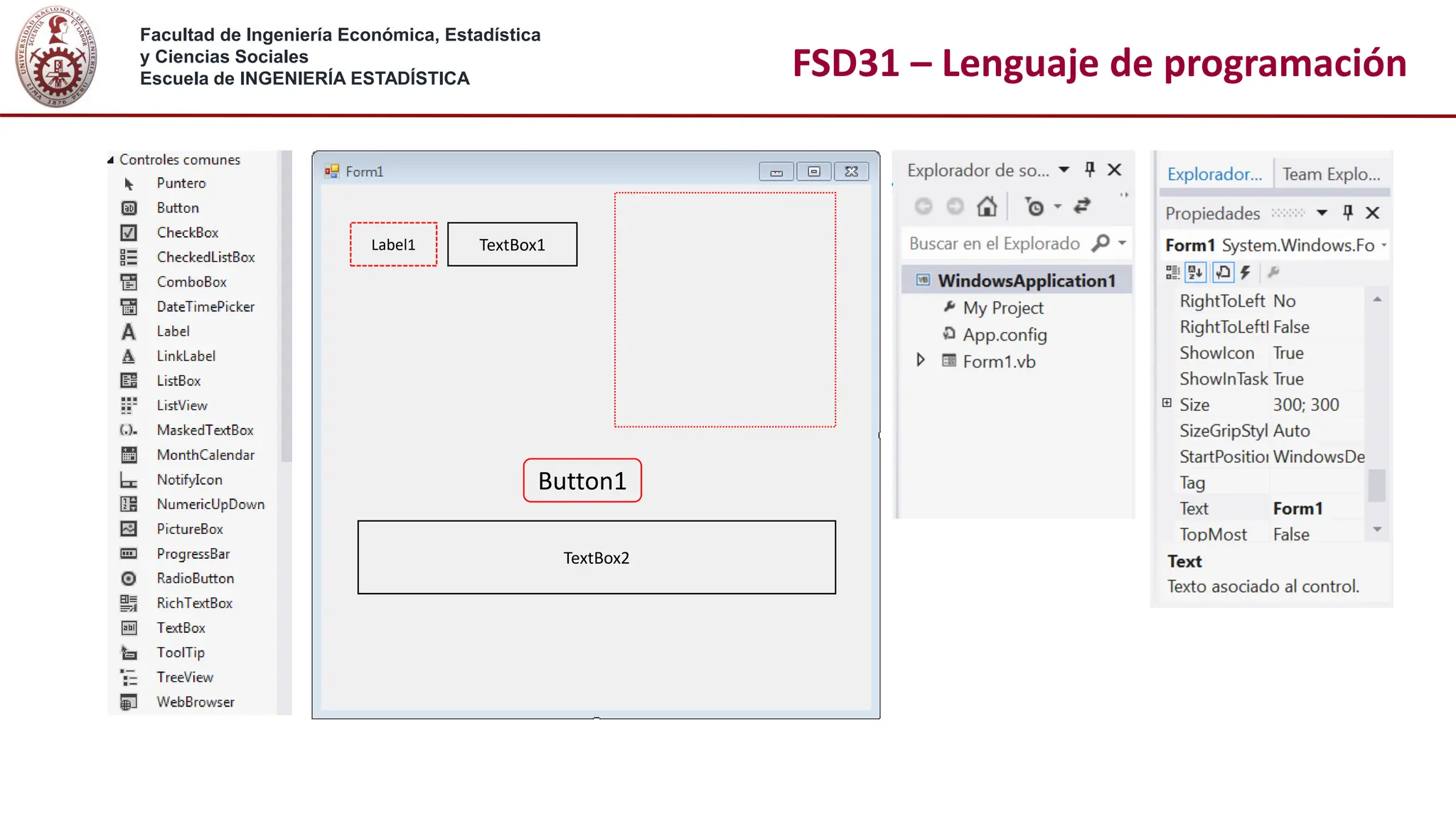Click the wrench property pages icon
1456x819 pixels.
coord(1273,272)
